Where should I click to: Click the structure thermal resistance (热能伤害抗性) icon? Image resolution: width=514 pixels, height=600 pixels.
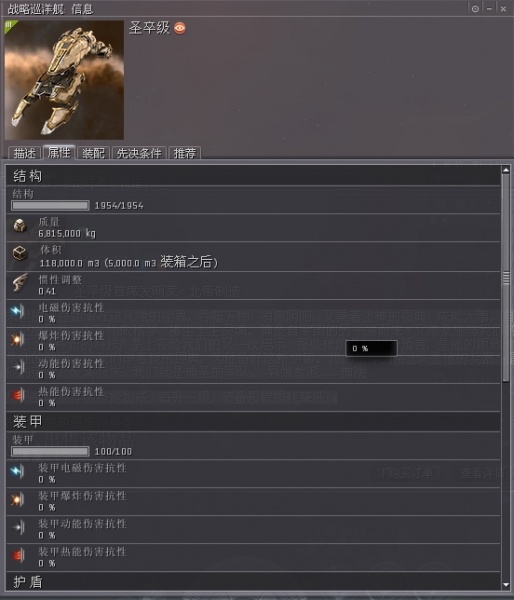[x=18, y=395]
